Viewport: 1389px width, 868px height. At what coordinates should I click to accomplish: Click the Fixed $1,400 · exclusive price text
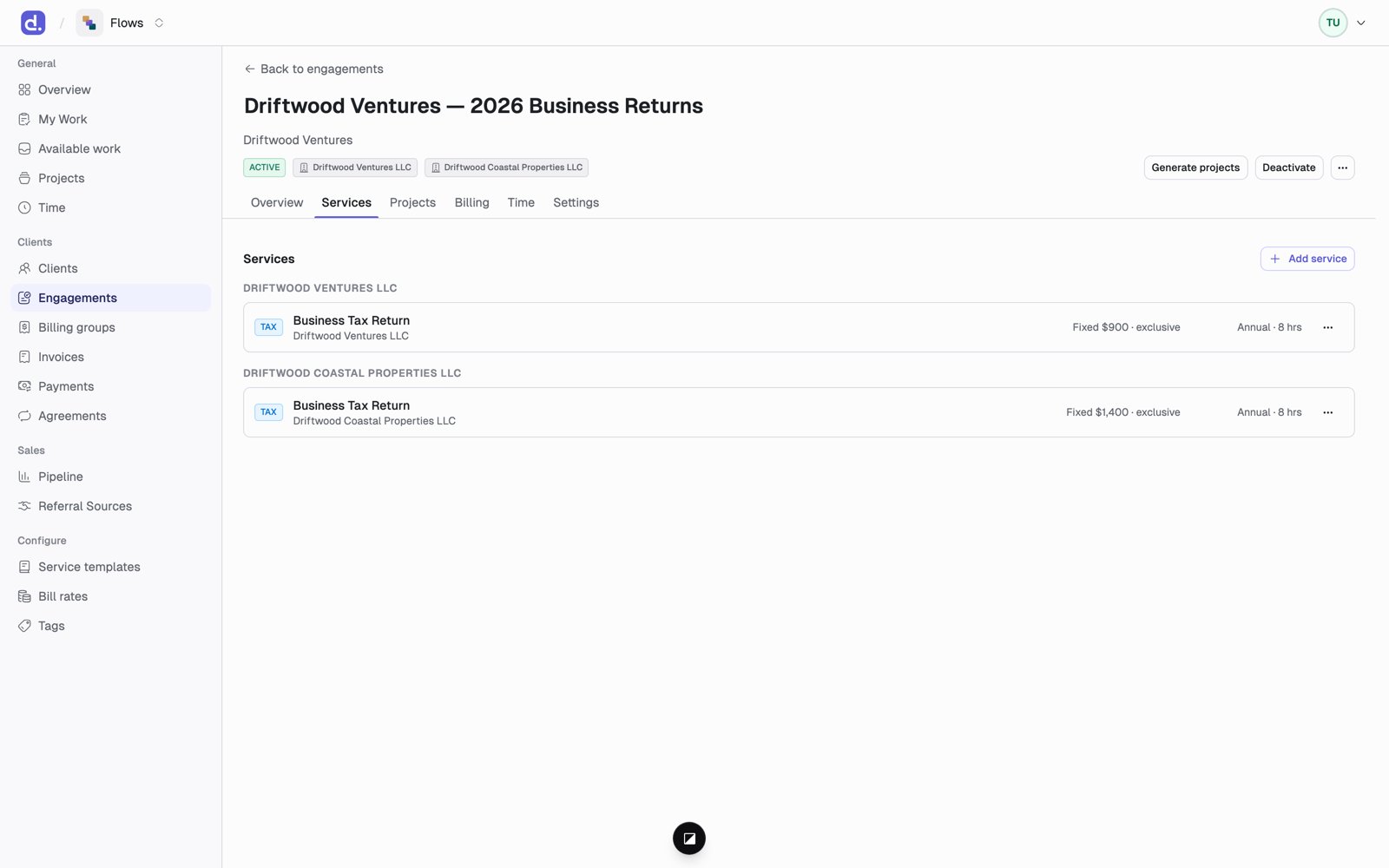[x=1122, y=412]
